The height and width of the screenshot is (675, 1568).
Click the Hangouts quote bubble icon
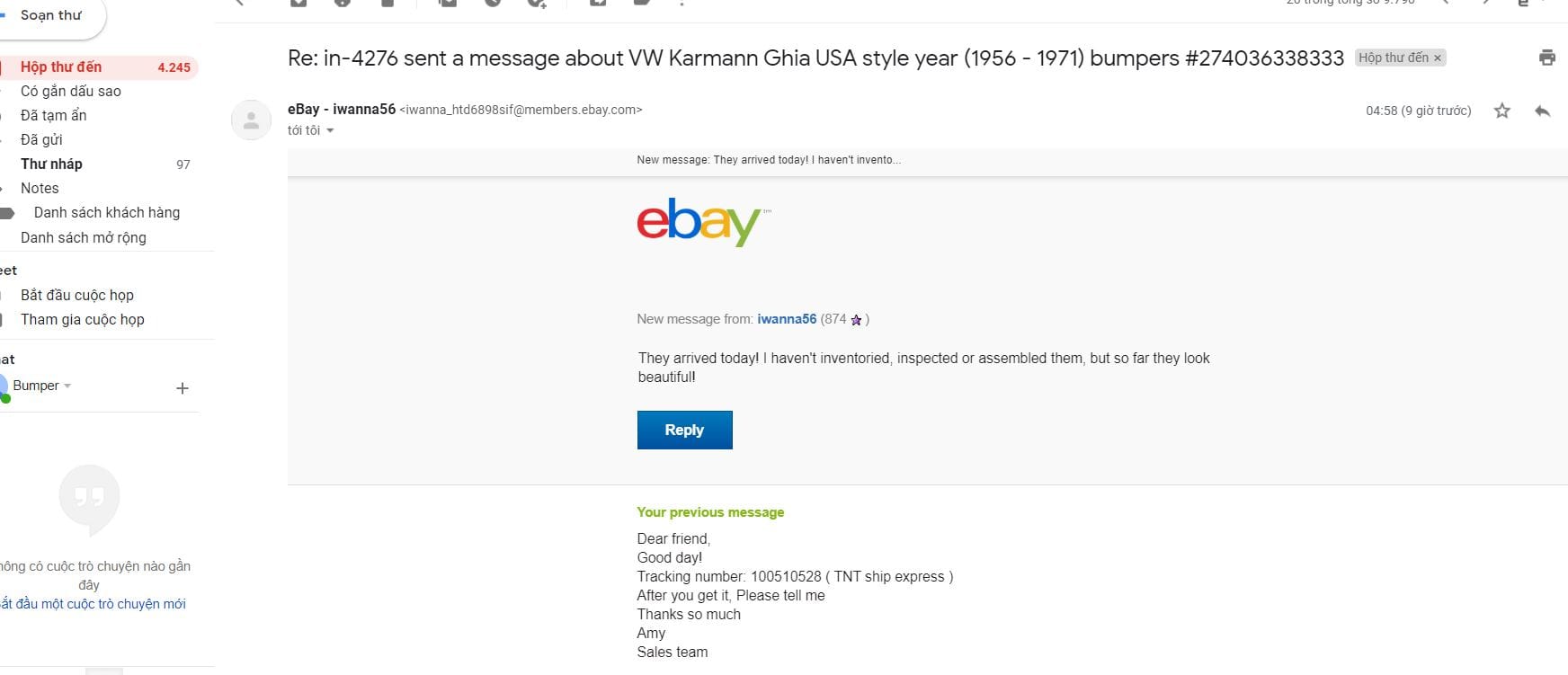tap(89, 497)
